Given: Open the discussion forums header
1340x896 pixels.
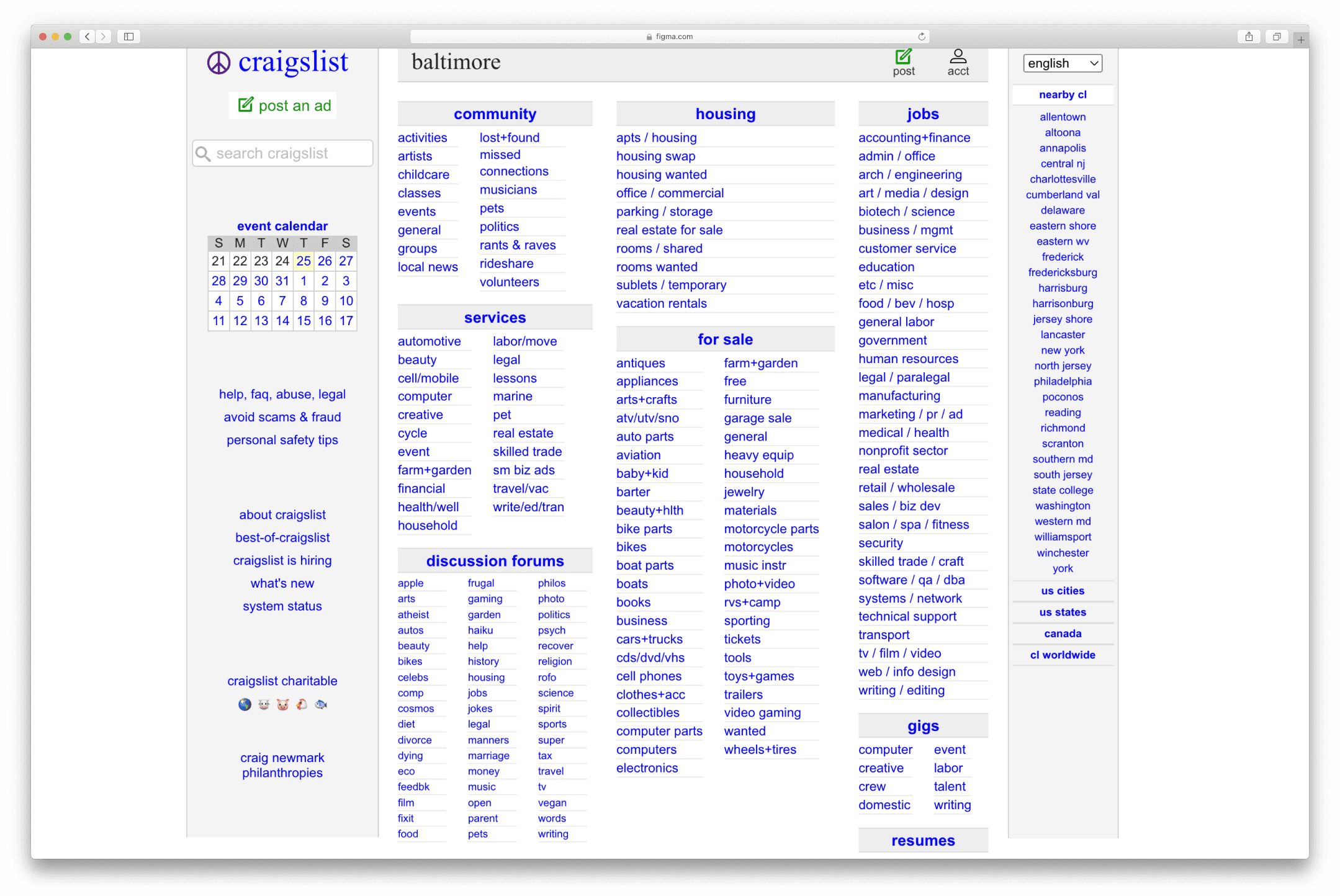Looking at the screenshot, I should click(495, 561).
